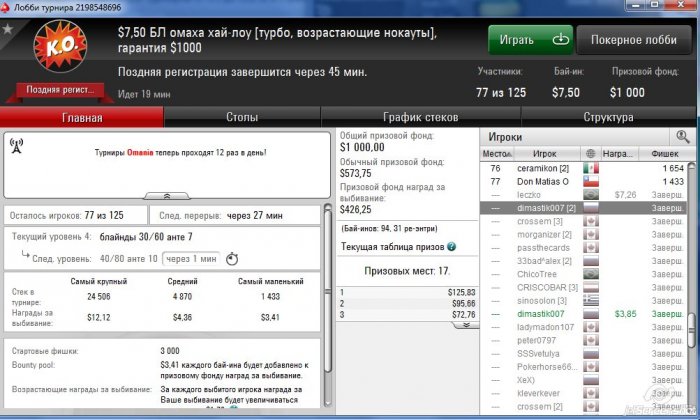
Task: Select player passthecards row
Action: coord(583,248)
